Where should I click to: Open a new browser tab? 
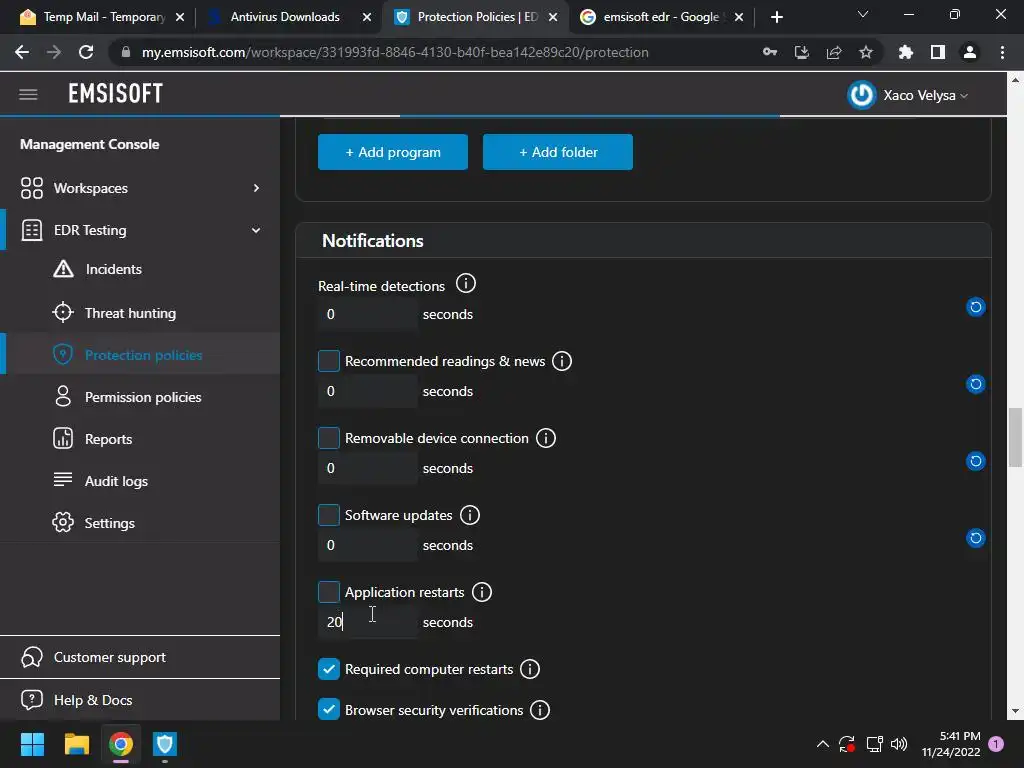click(x=776, y=17)
